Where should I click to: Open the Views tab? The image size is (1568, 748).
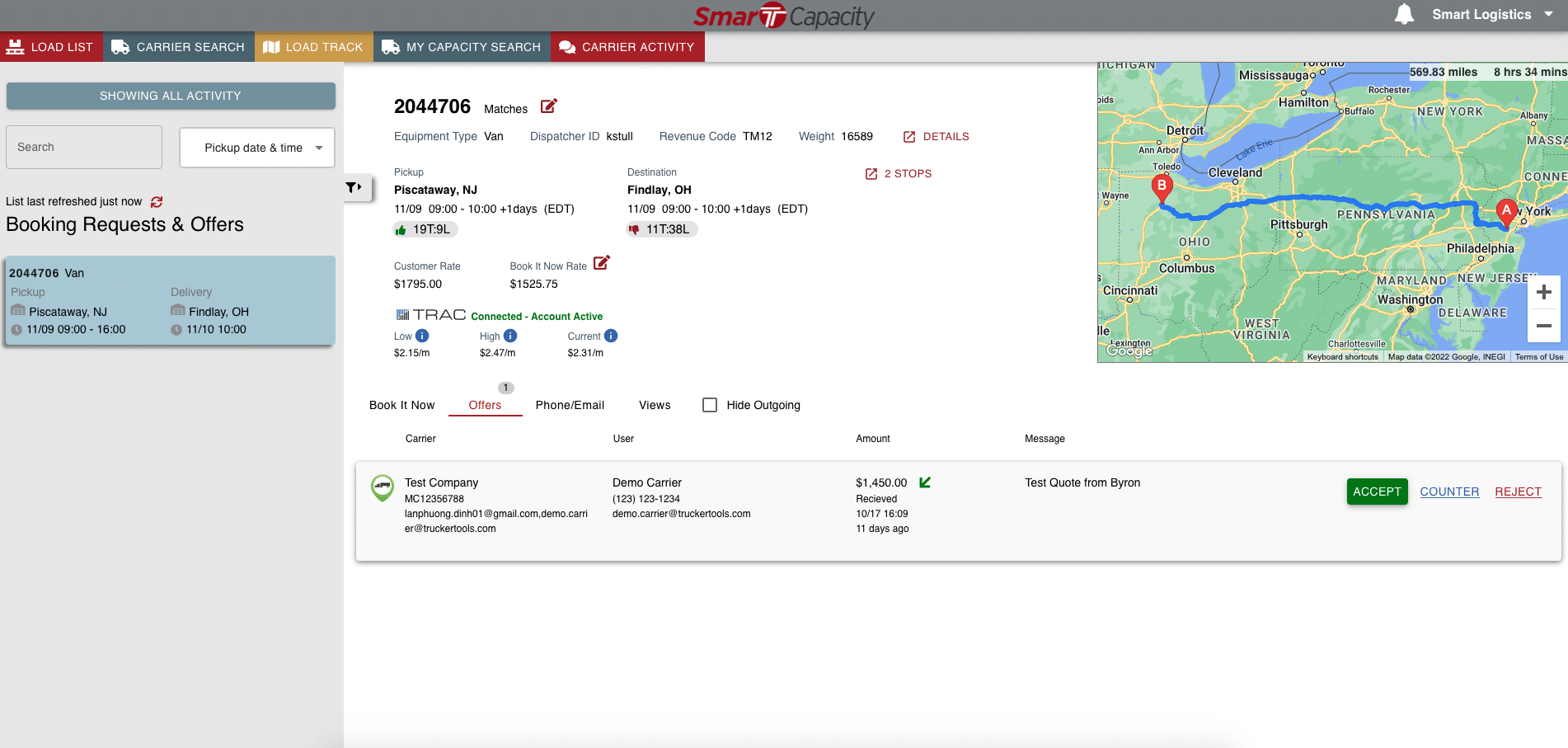point(655,405)
